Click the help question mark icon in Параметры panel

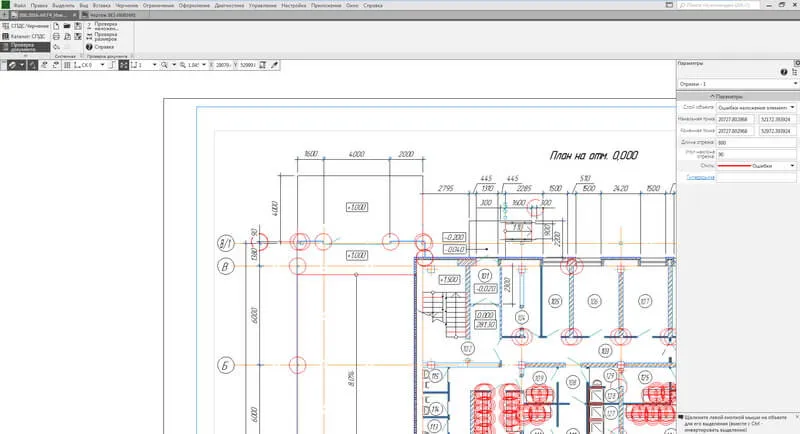(x=783, y=73)
